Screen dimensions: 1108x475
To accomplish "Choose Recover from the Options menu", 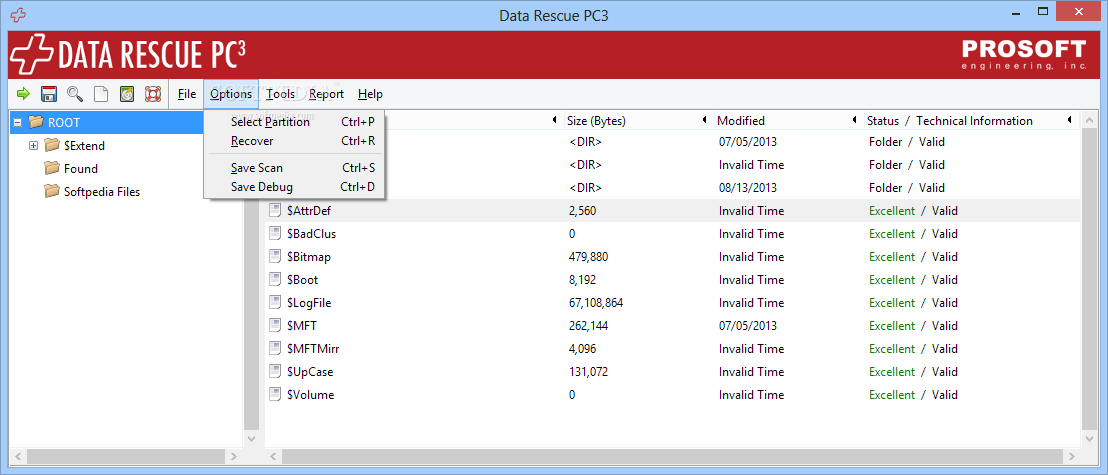I will click(294, 141).
